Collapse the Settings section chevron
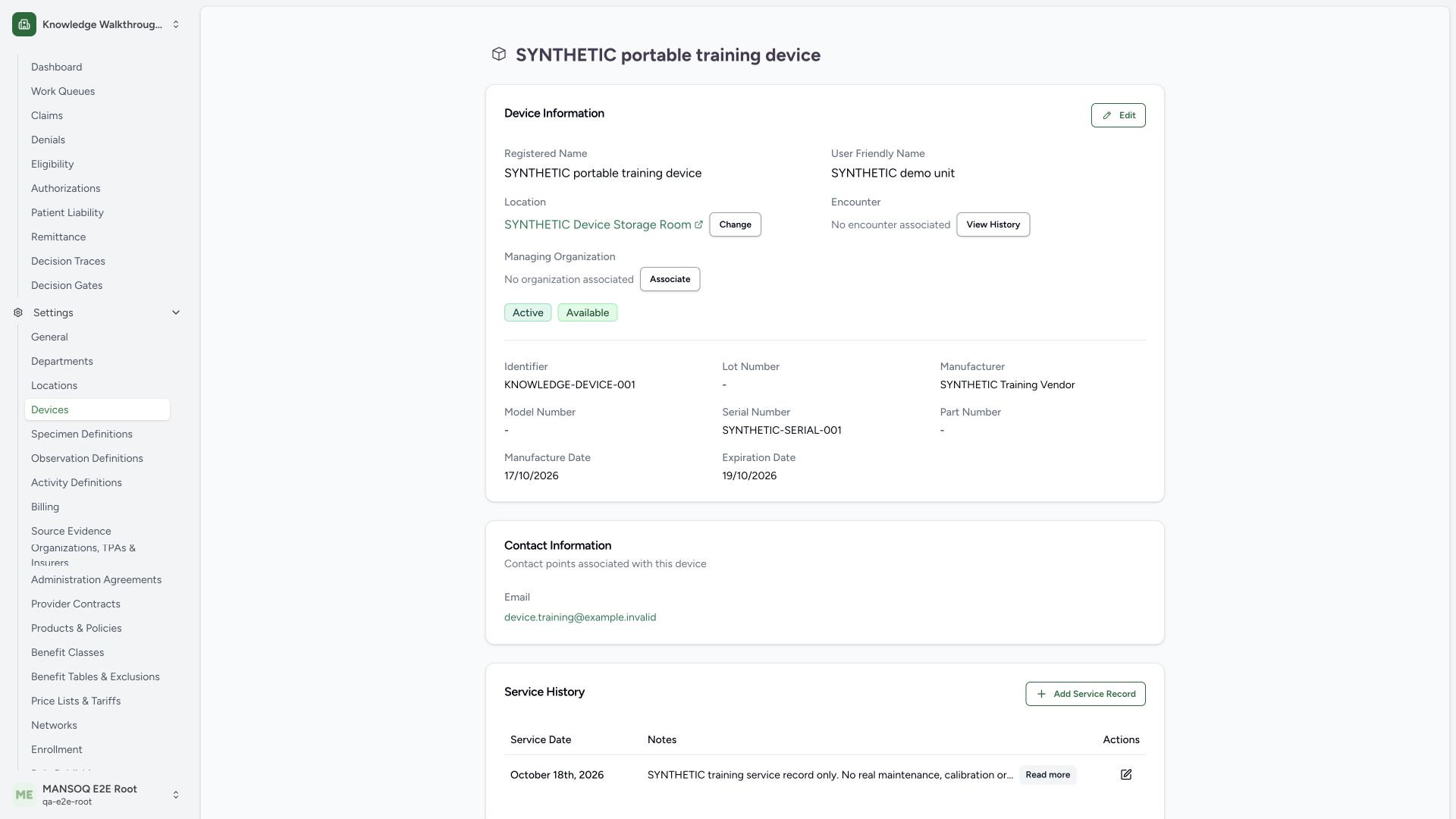1456x819 pixels. (x=176, y=312)
